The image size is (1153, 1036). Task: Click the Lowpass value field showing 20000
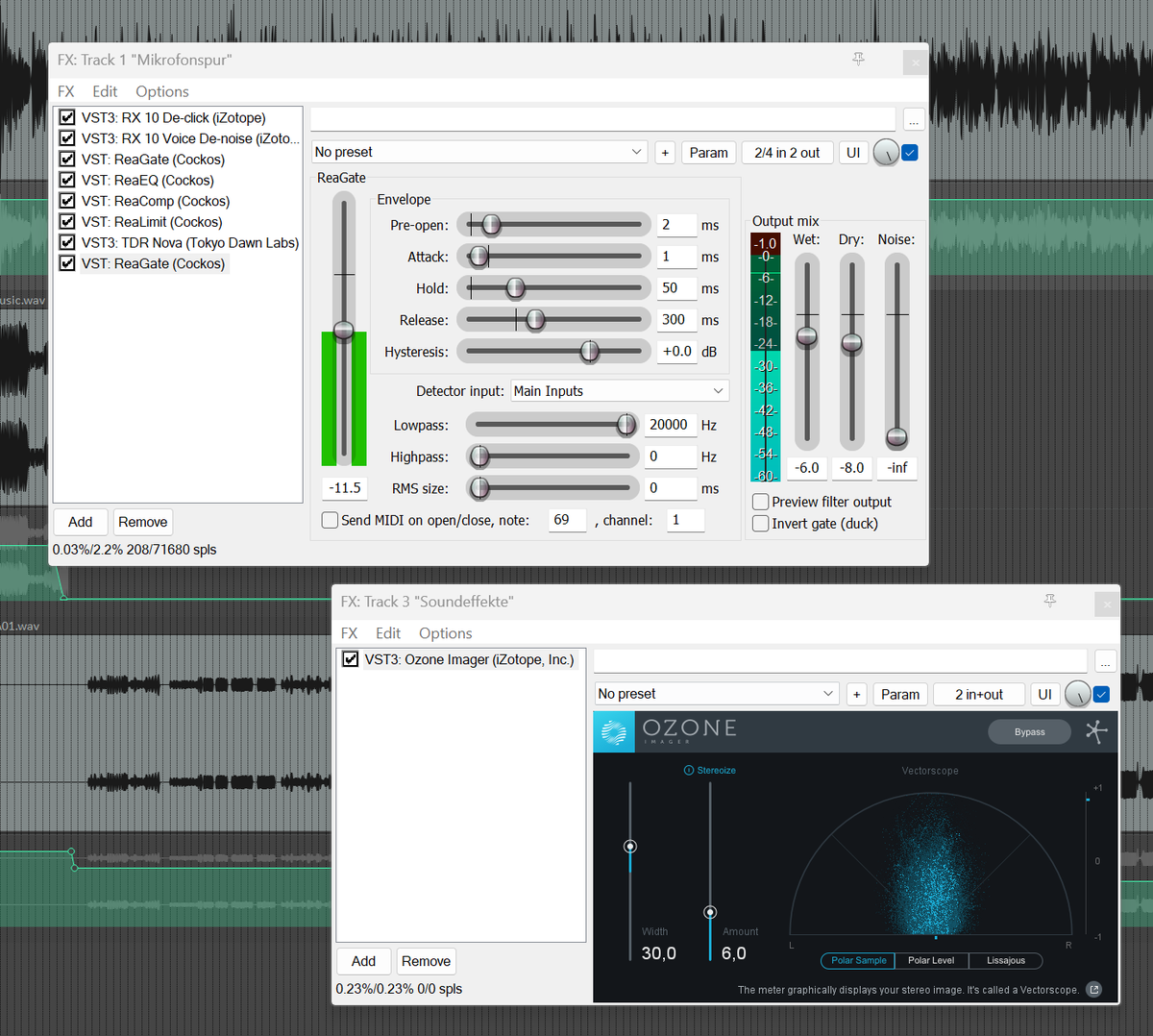(x=669, y=425)
